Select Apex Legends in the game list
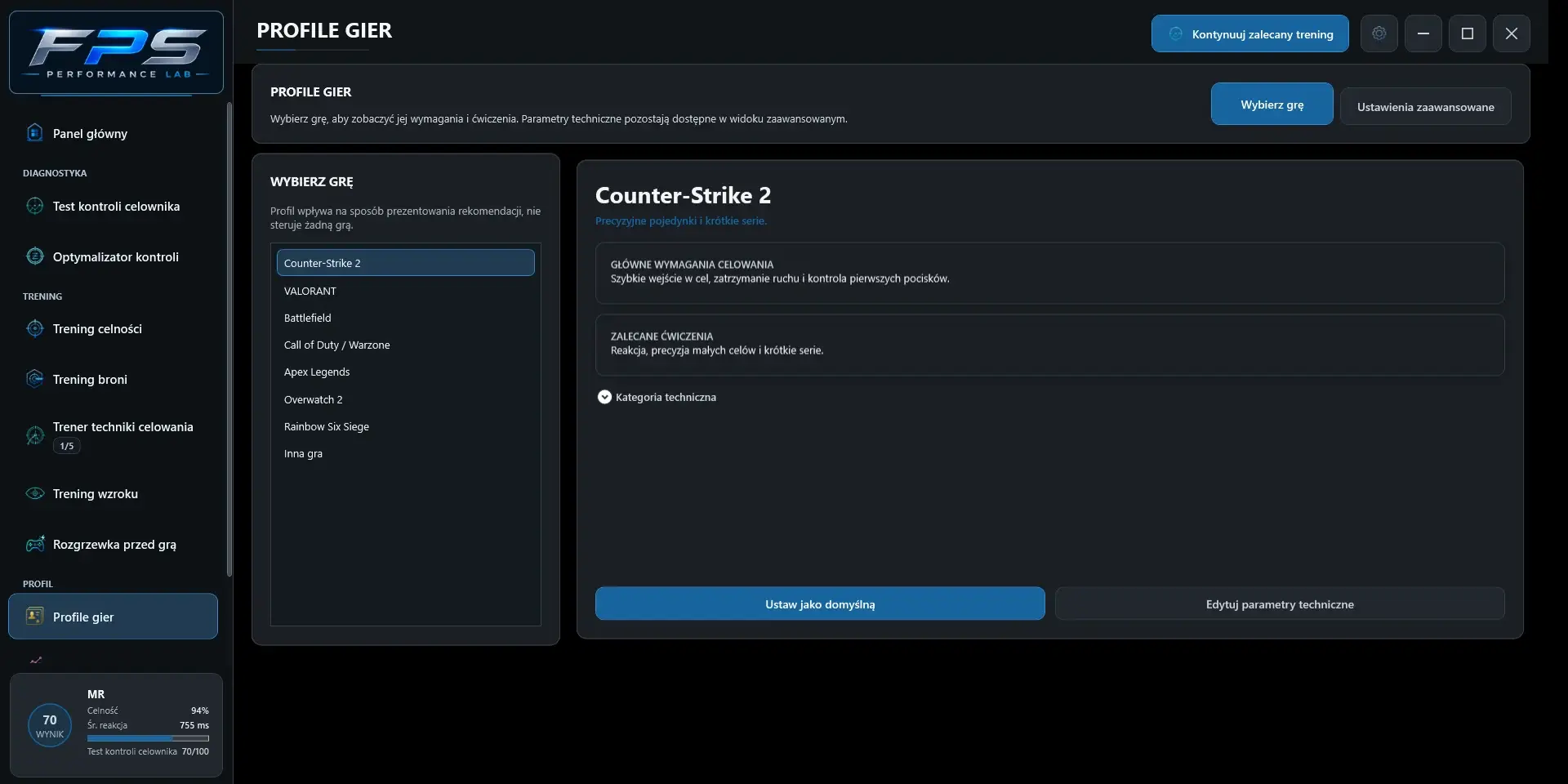 pyautogui.click(x=406, y=372)
